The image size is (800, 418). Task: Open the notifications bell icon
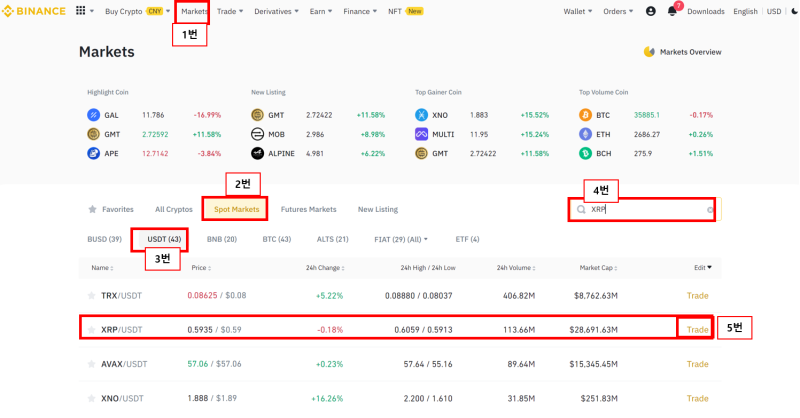(x=672, y=11)
